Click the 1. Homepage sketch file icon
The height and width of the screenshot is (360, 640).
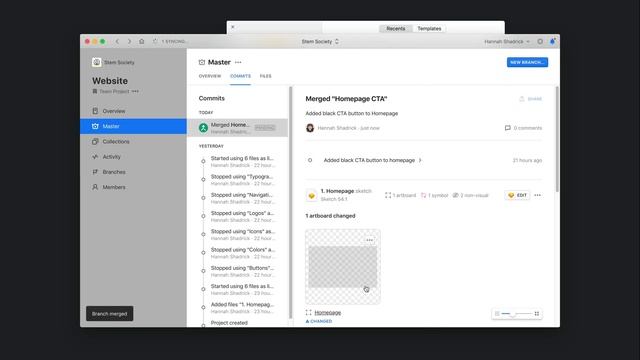tap(311, 196)
